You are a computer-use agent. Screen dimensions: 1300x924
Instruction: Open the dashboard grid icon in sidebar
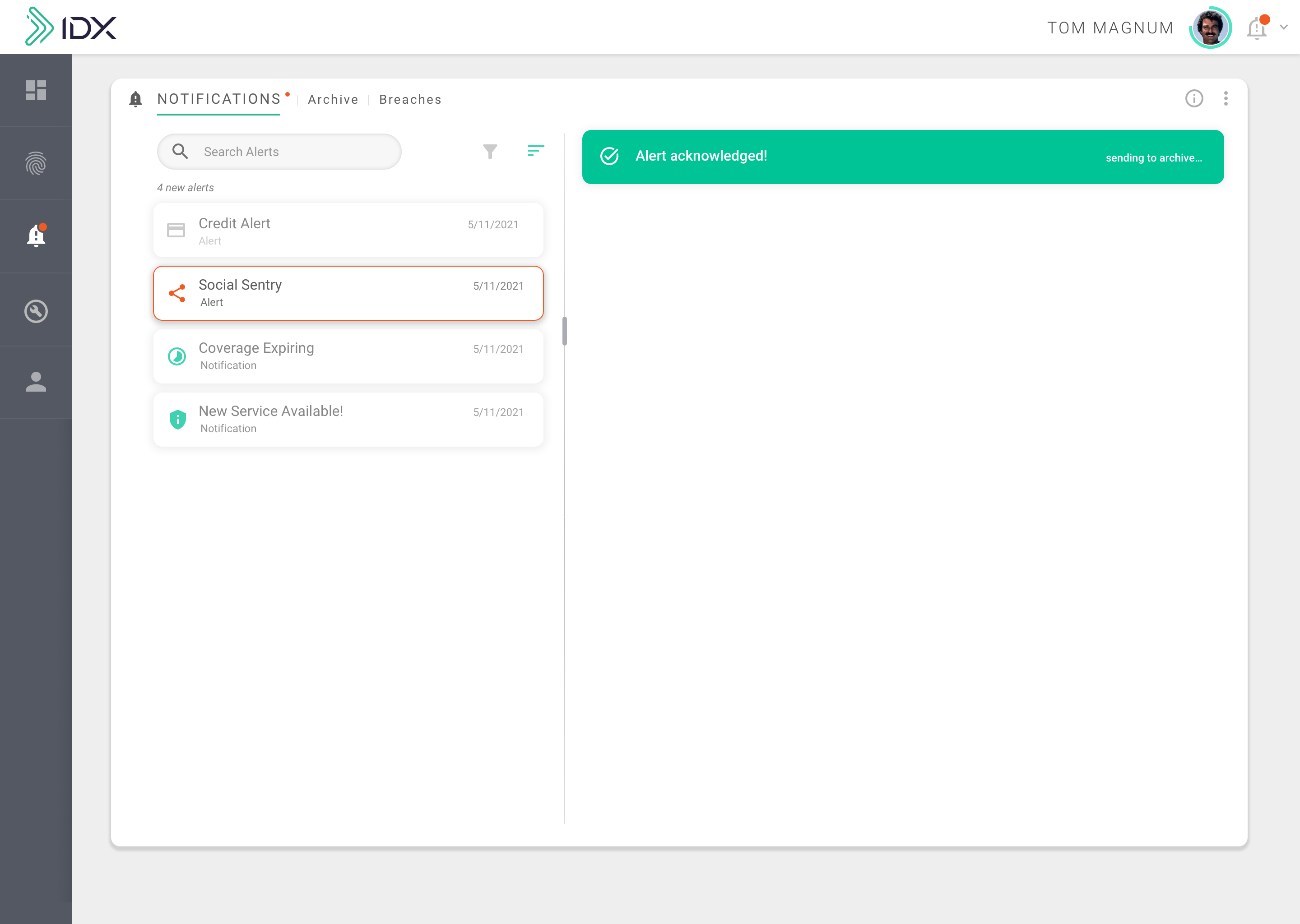point(36,90)
